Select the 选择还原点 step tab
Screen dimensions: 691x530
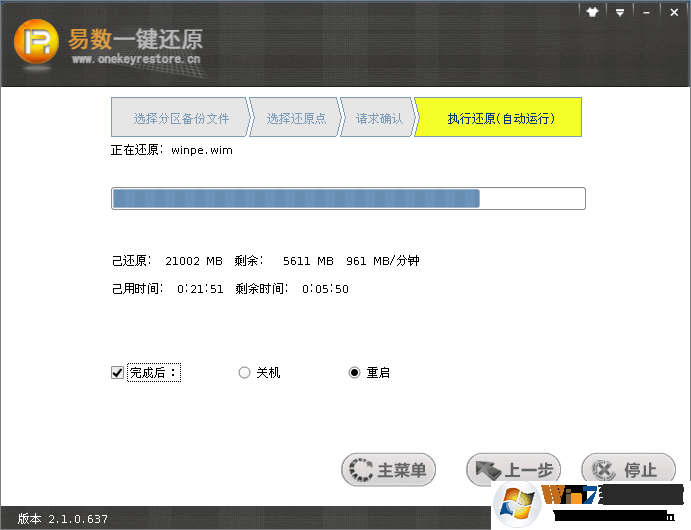pos(296,118)
